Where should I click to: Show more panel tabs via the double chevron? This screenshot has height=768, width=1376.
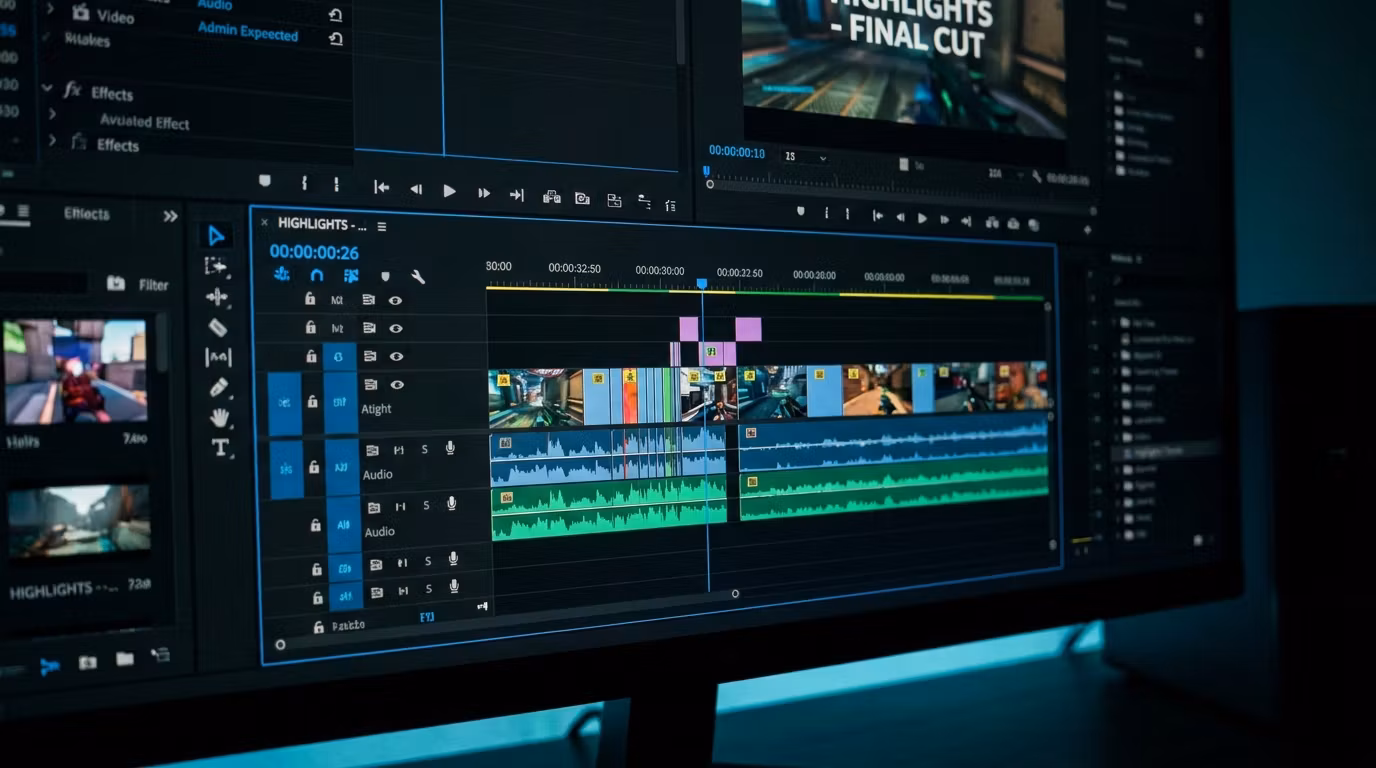pyautogui.click(x=170, y=216)
